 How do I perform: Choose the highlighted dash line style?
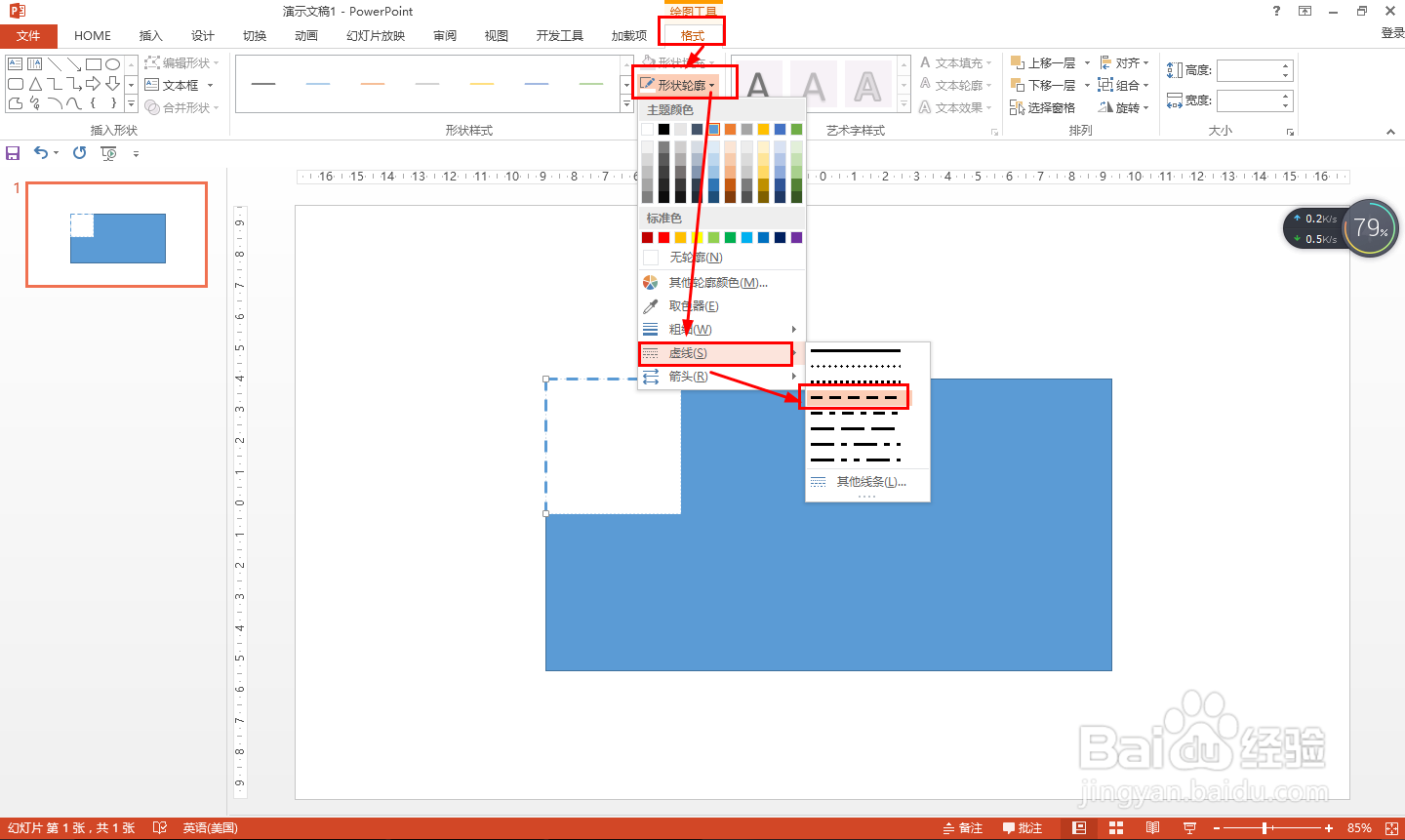click(x=855, y=397)
